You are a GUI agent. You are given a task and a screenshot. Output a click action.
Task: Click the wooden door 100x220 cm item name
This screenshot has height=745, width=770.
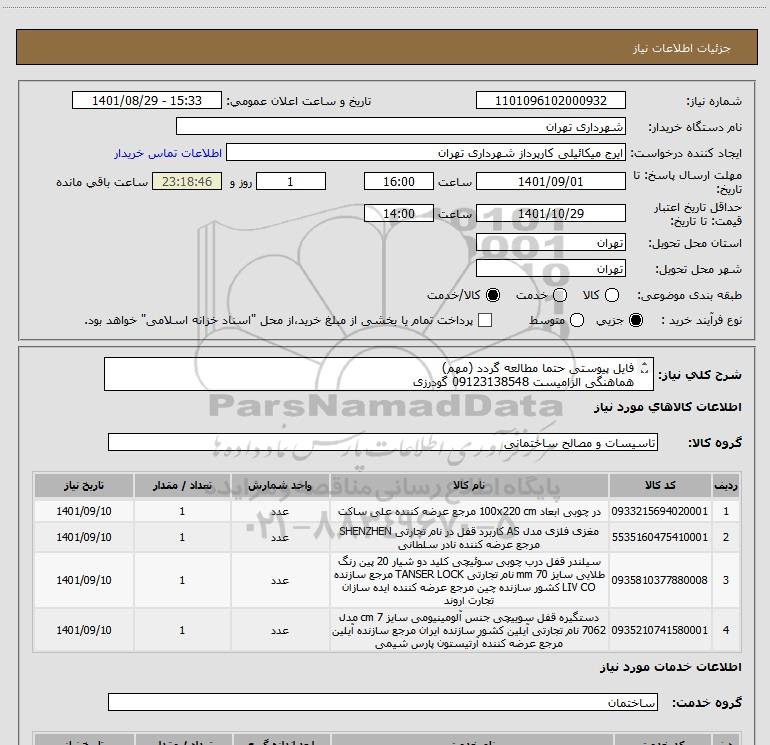pos(469,511)
